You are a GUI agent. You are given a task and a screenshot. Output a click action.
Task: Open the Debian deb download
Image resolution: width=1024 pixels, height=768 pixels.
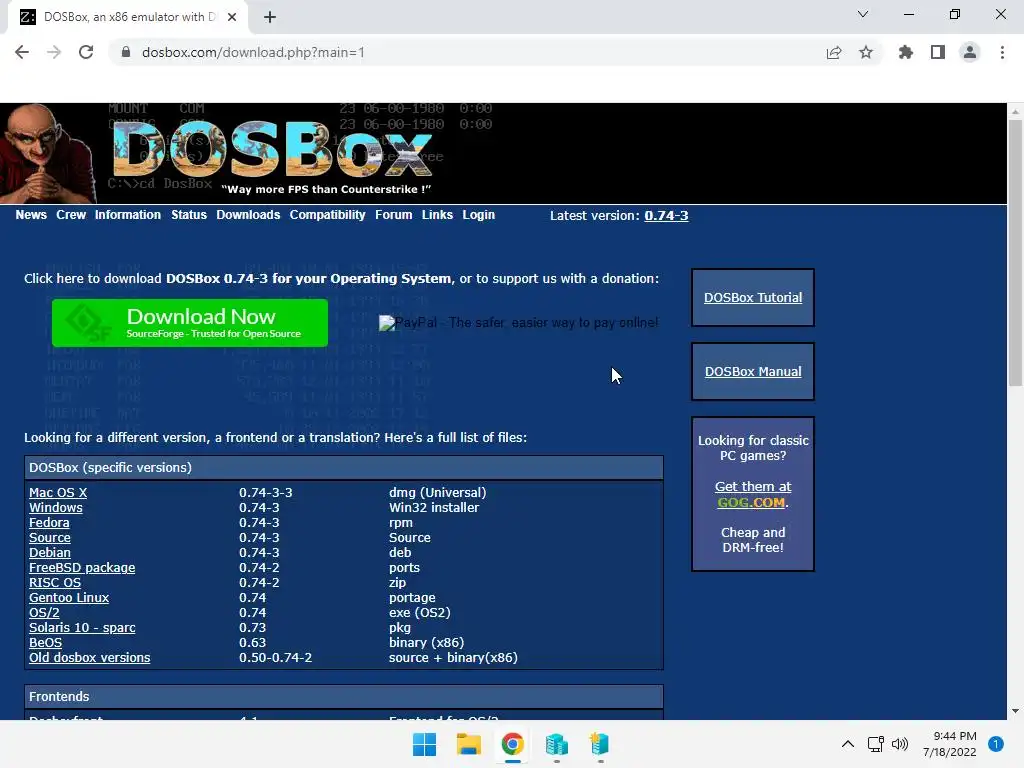(x=50, y=552)
